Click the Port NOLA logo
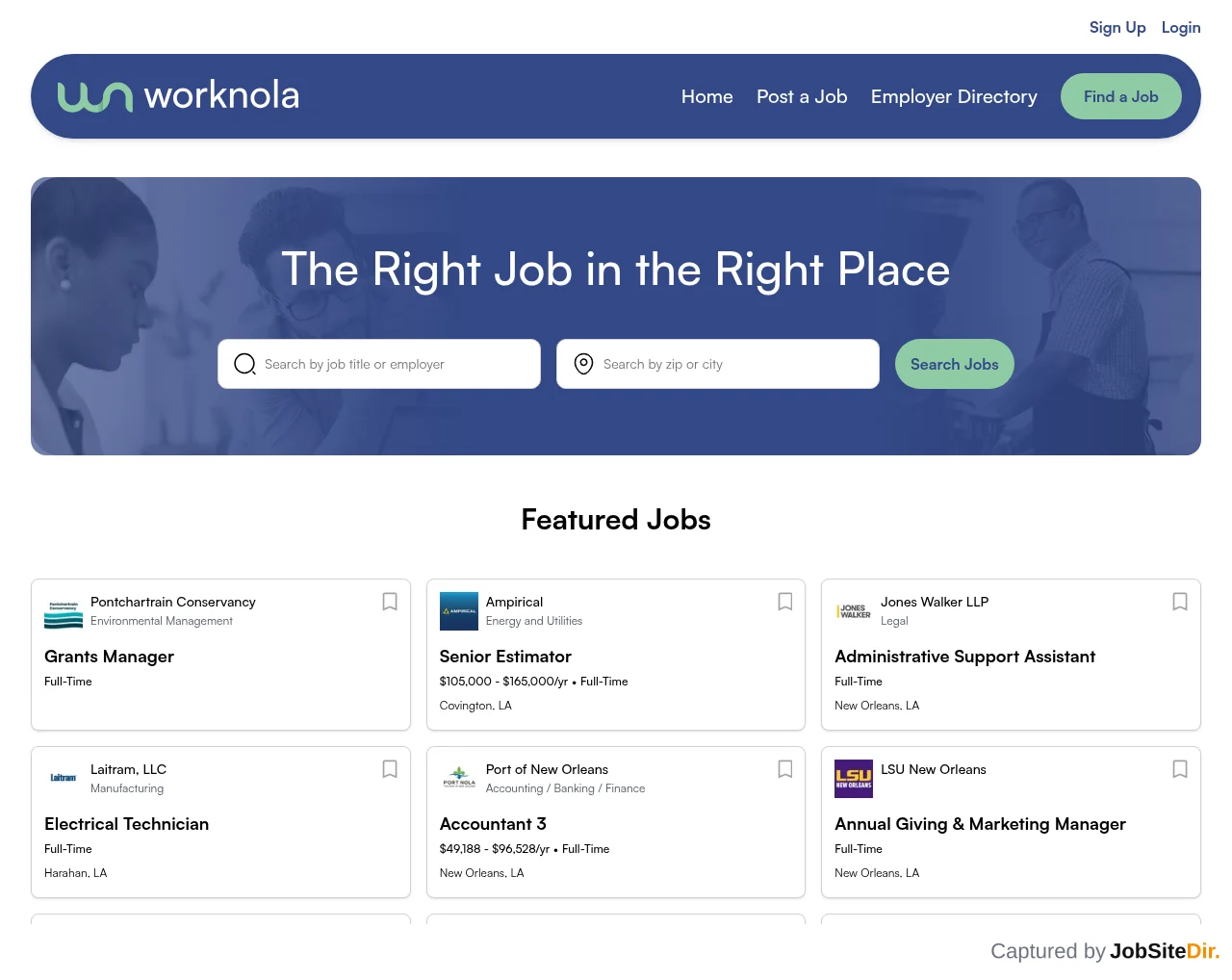1232x980 pixels. (459, 779)
